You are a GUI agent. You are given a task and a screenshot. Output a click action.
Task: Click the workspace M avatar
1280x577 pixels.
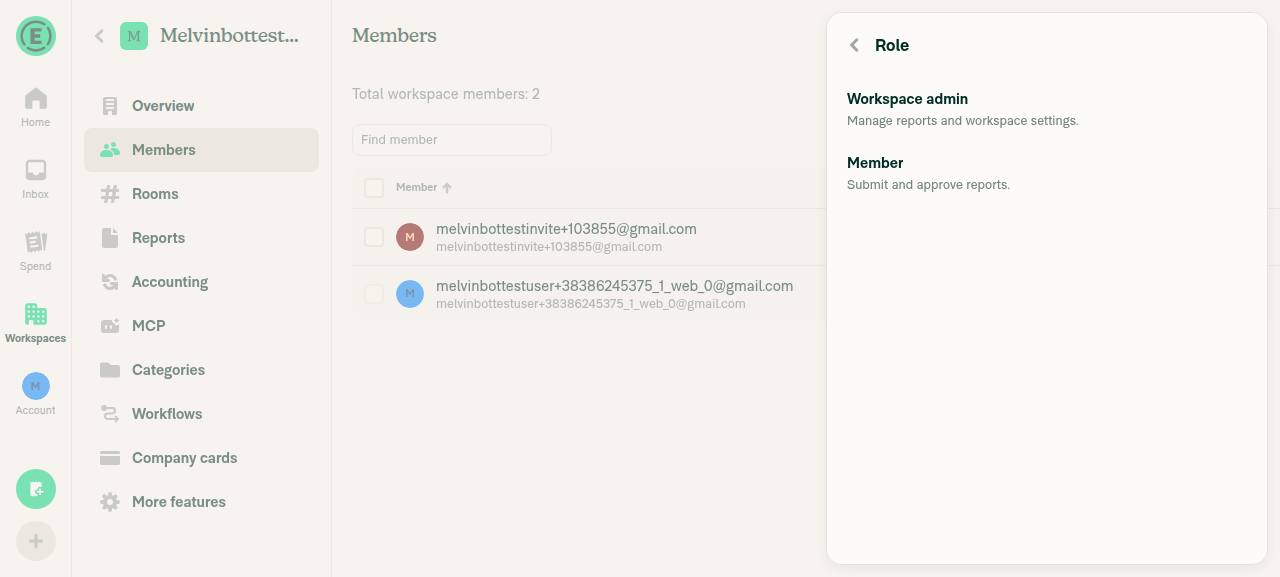(134, 36)
